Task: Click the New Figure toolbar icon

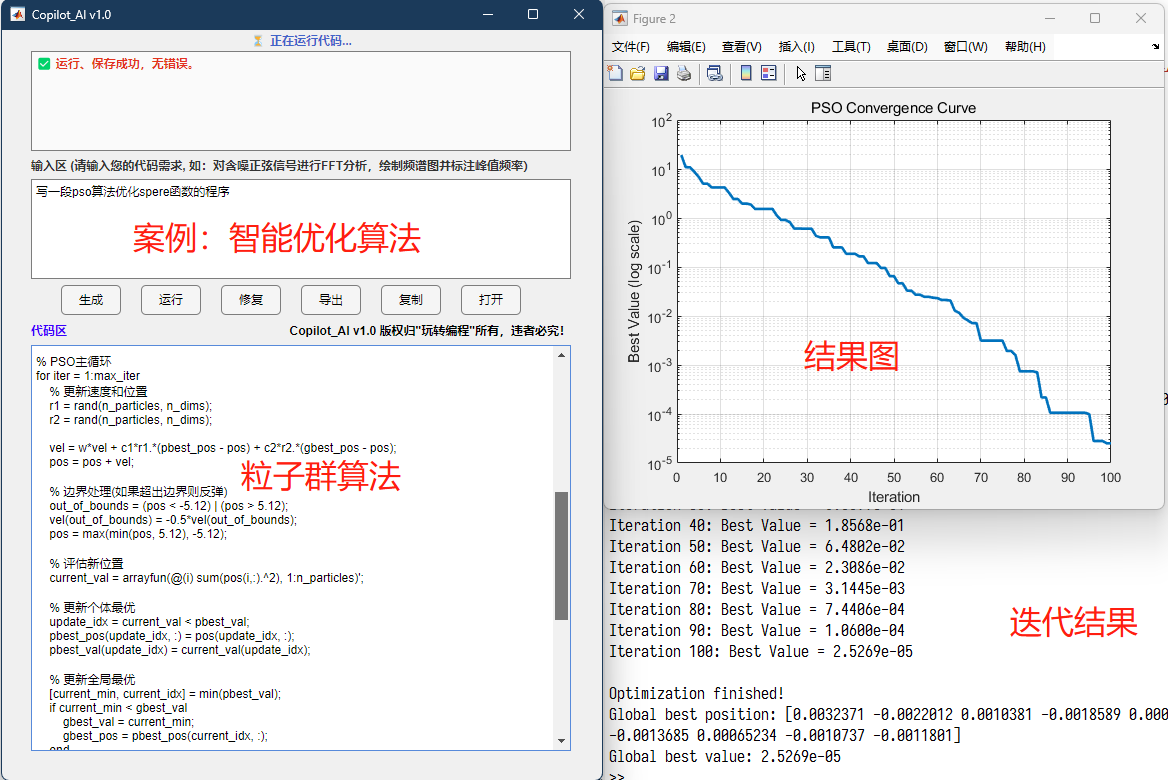Action: click(616, 73)
